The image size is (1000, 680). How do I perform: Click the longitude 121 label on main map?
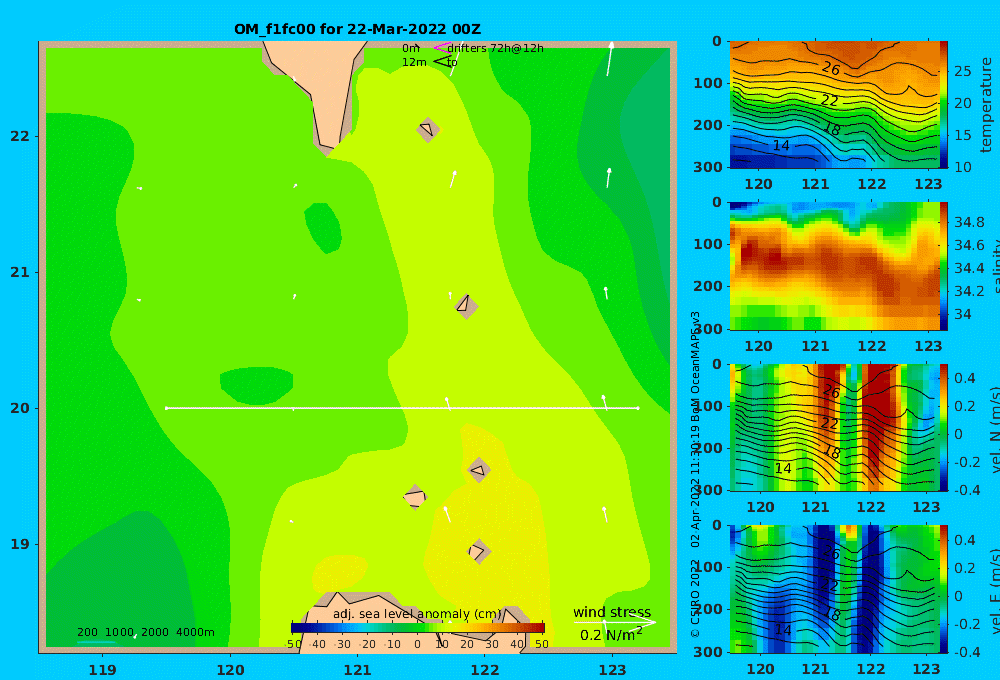coord(357,670)
